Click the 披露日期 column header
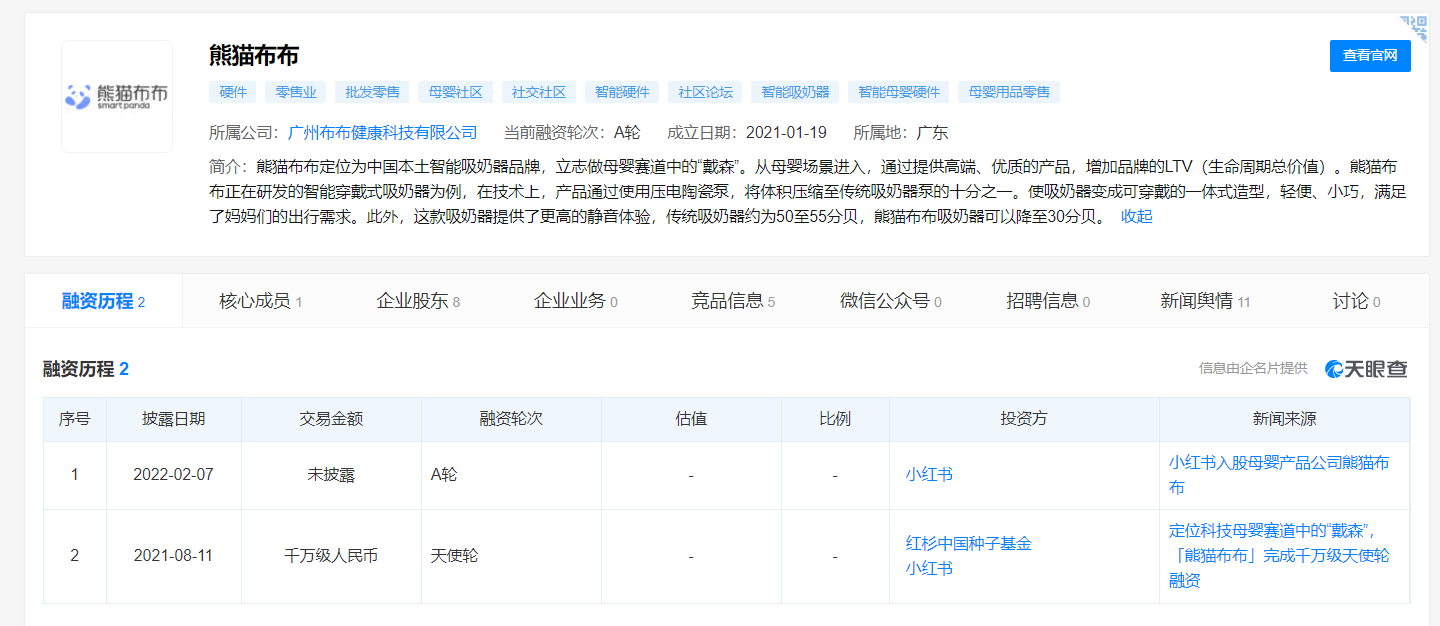 click(x=174, y=419)
